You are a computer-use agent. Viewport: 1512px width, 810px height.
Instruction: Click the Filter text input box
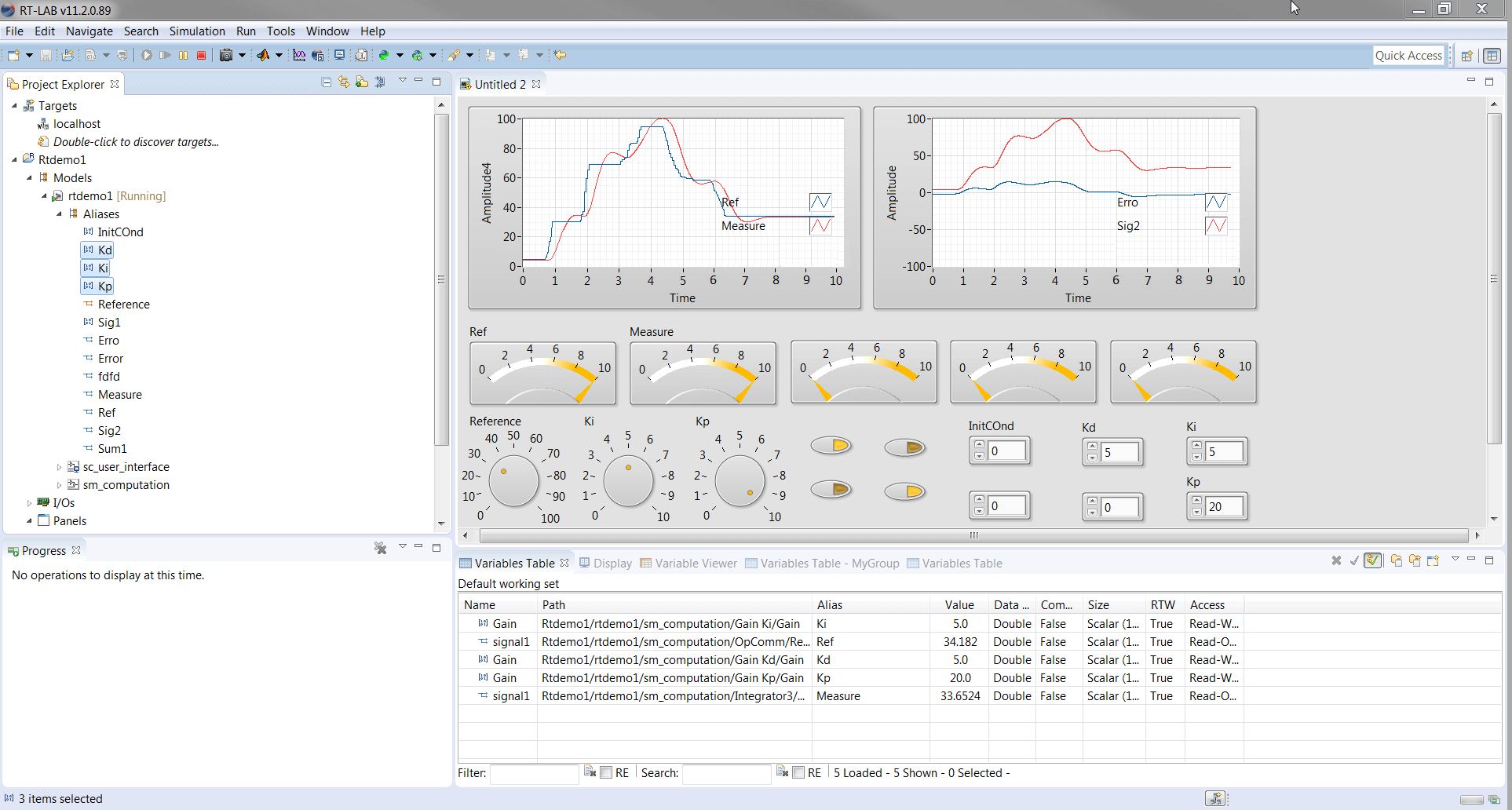(x=535, y=773)
